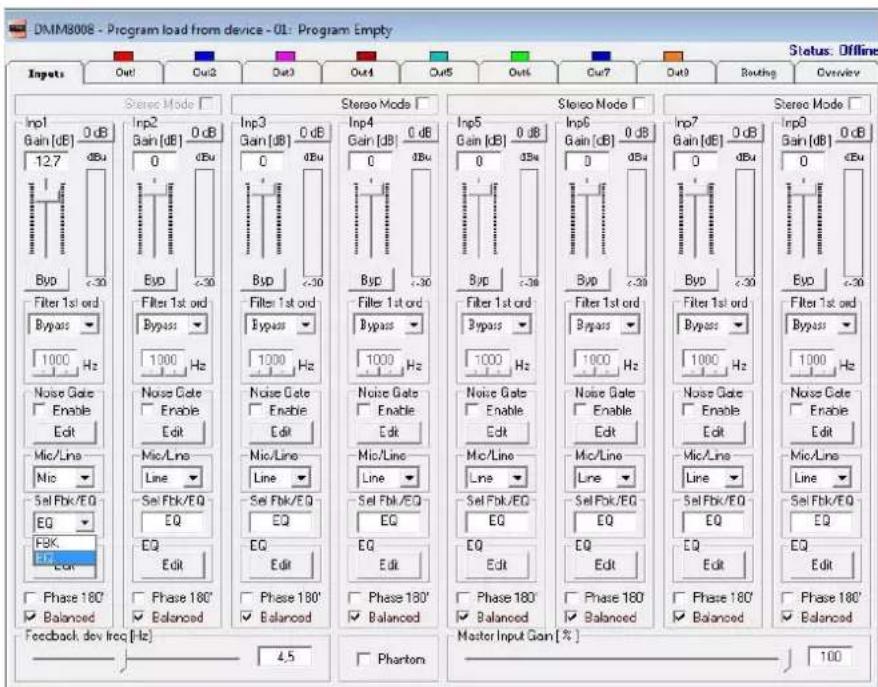Screen dimensions: 878x687
Task: Enable Stereo Mode for Inp3 and Inp4
Action: coord(423,104)
